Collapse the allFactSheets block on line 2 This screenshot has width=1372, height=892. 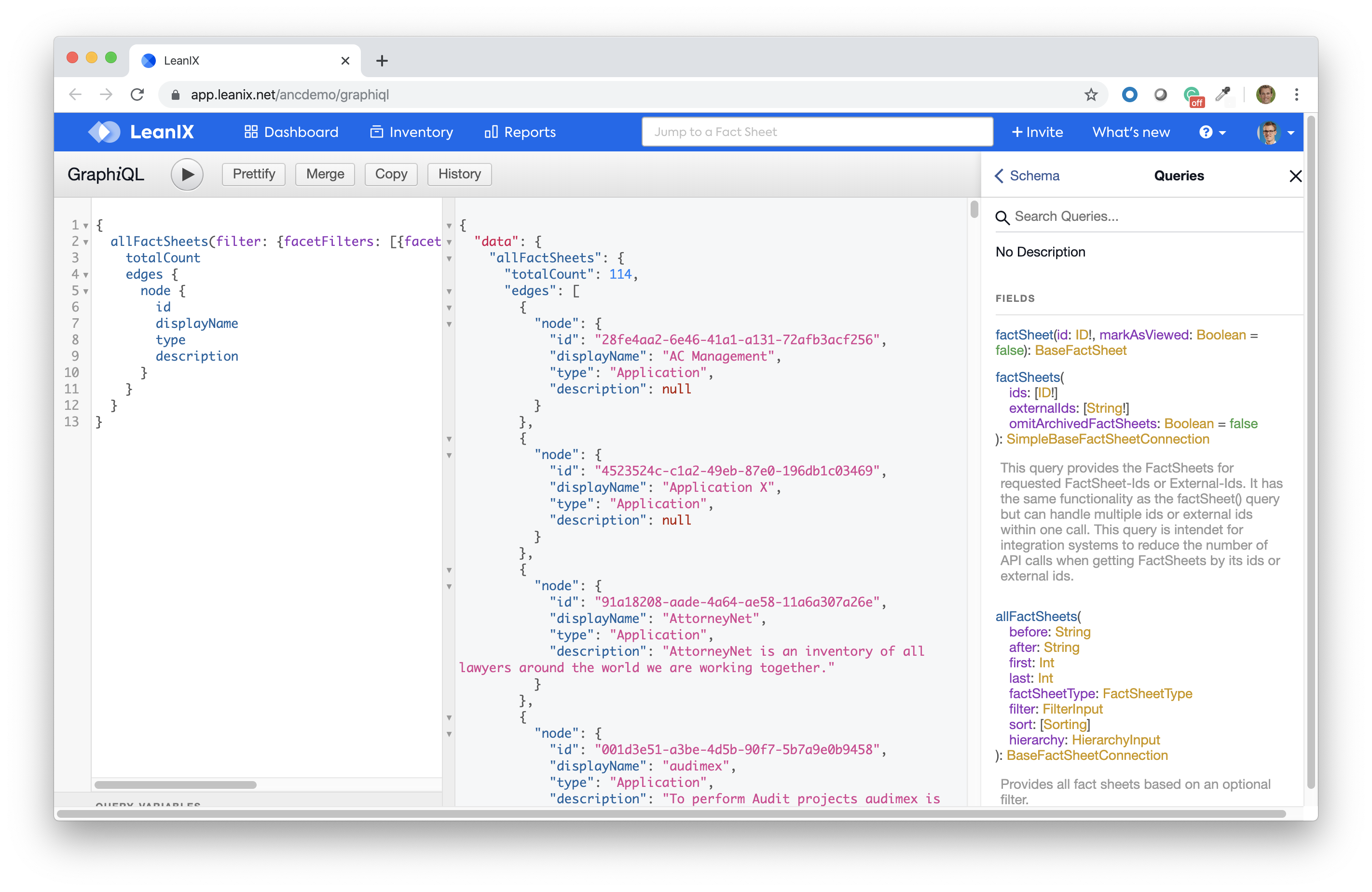(x=86, y=242)
